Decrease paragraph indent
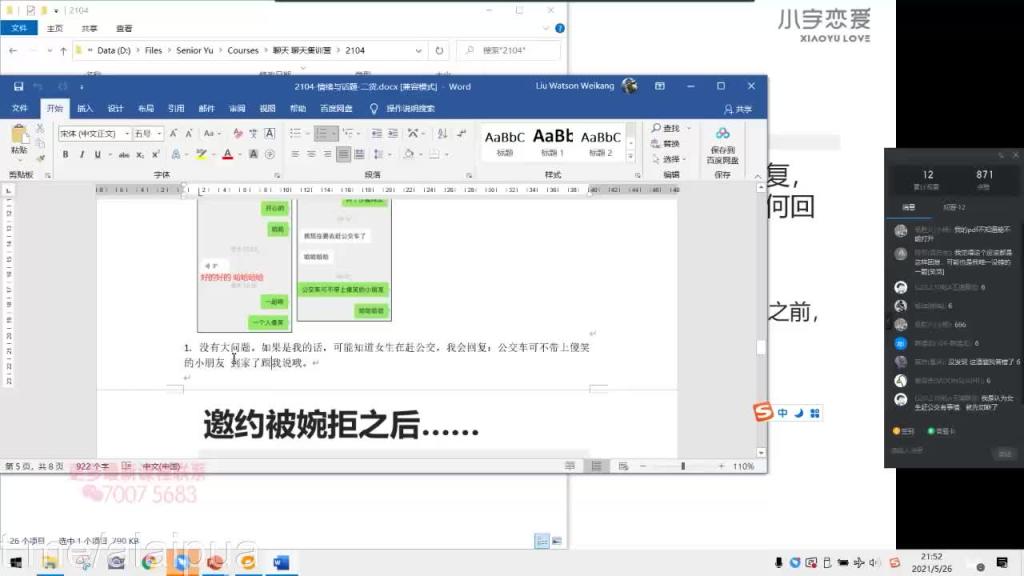This screenshot has height=576, width=1024. pyautogui.click(x=377, y=133)
